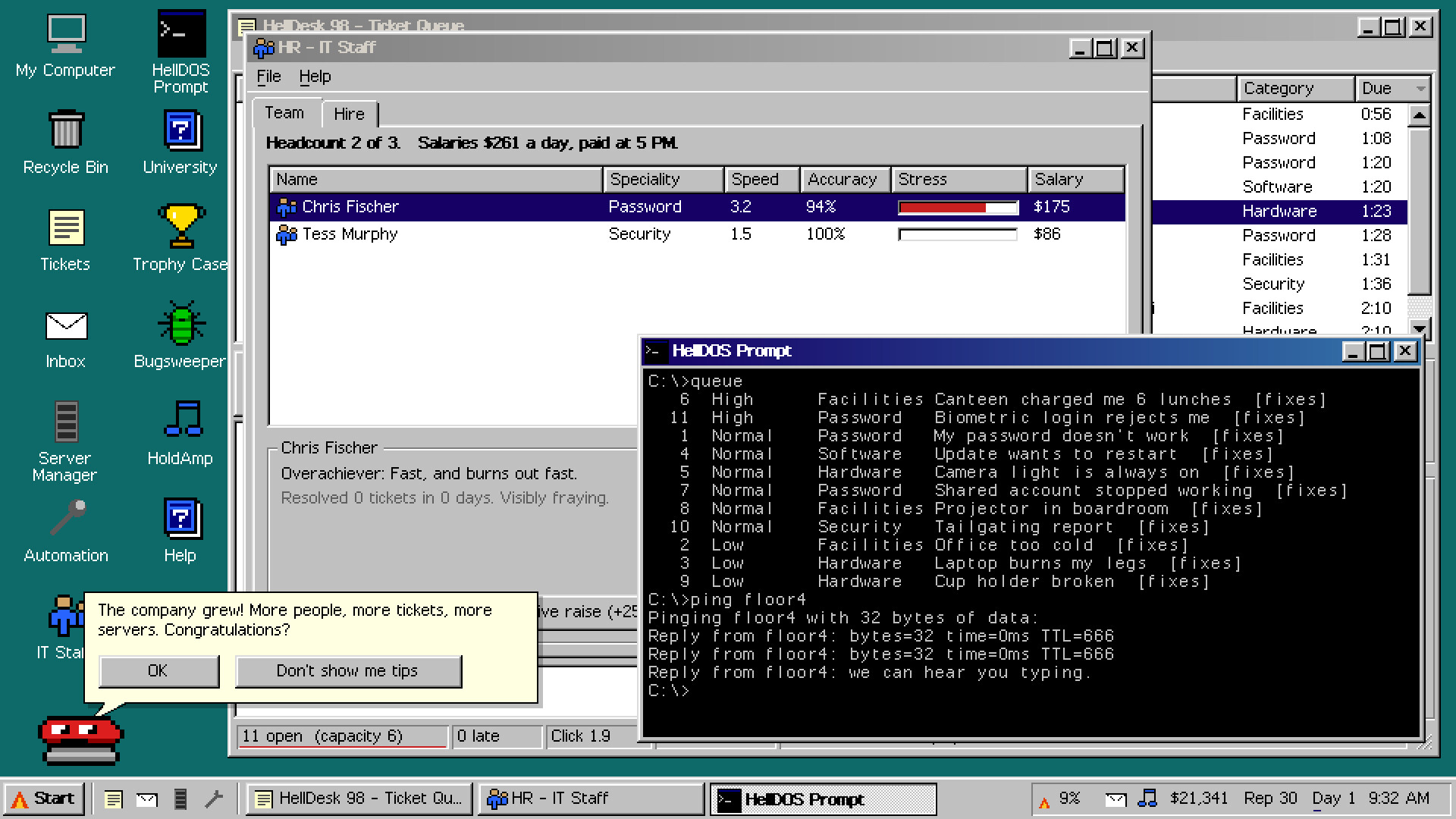1456x819 pixels.
Task: Select the Team tab
Action: 284,112
